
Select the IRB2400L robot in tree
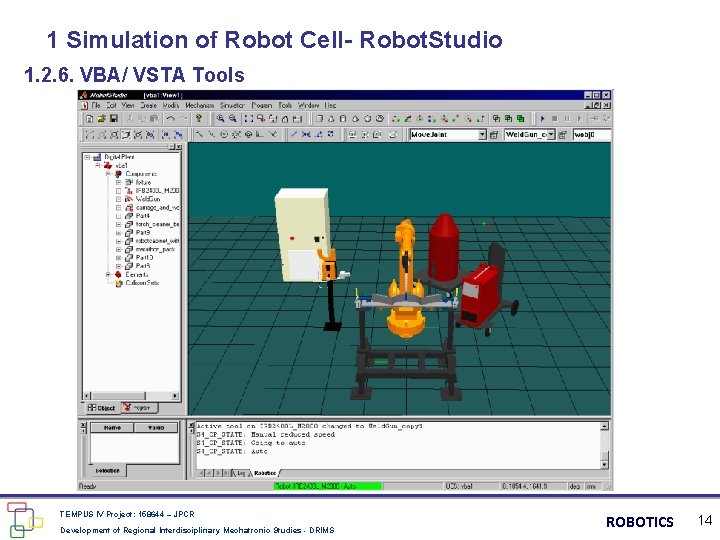tap(158, 191)
